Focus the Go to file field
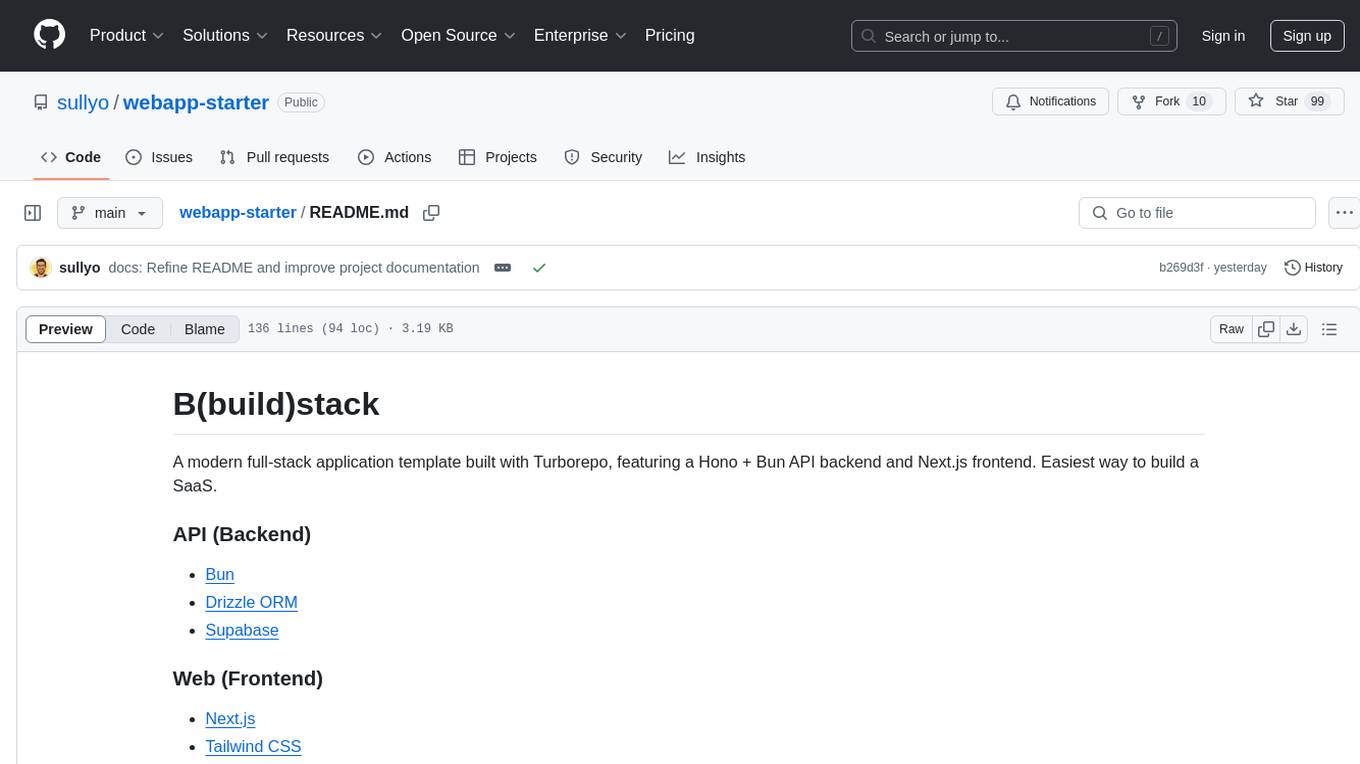1360x764 pixels. click(1197, 213)
